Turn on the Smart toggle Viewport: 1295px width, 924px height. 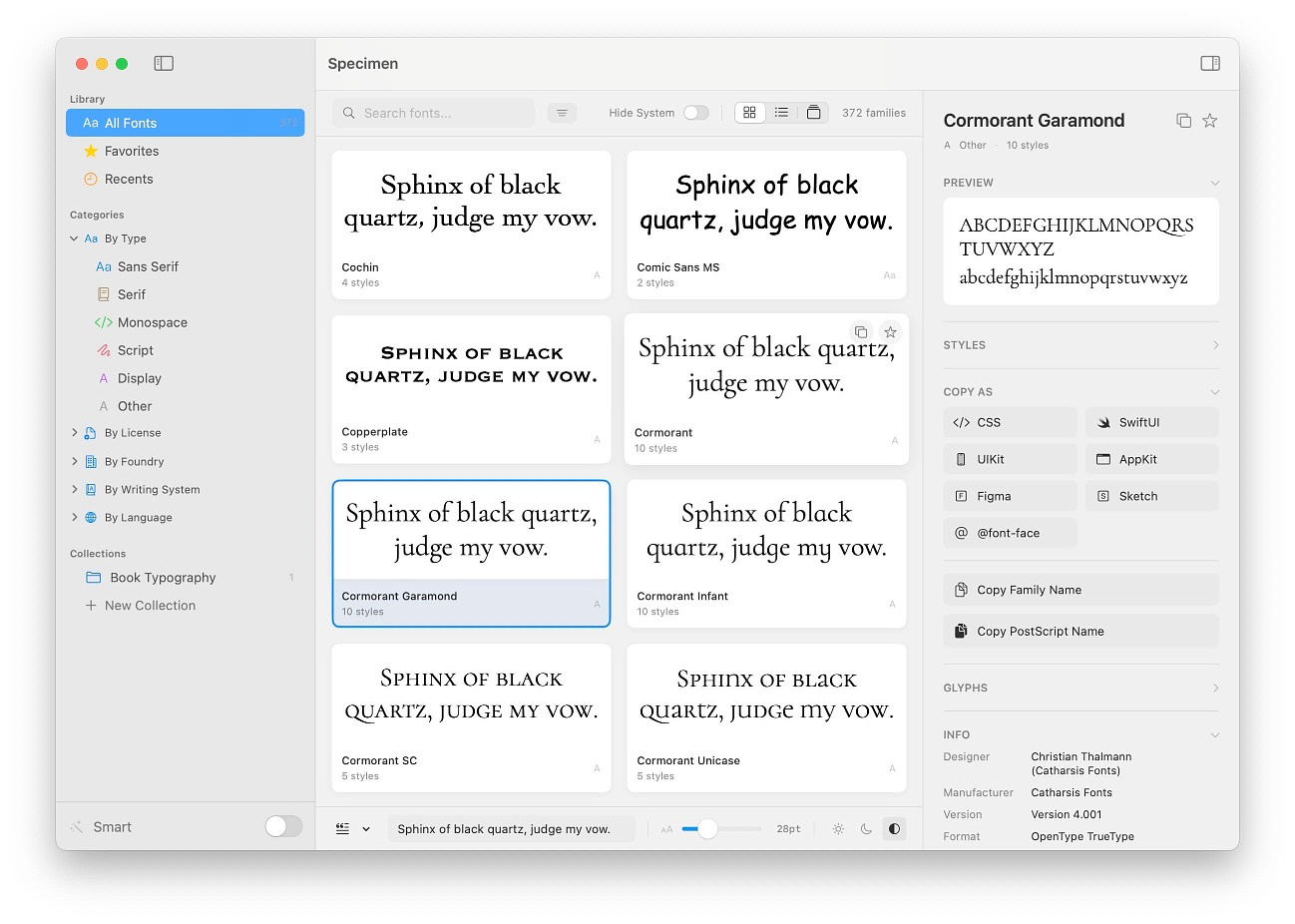point(283,826)
